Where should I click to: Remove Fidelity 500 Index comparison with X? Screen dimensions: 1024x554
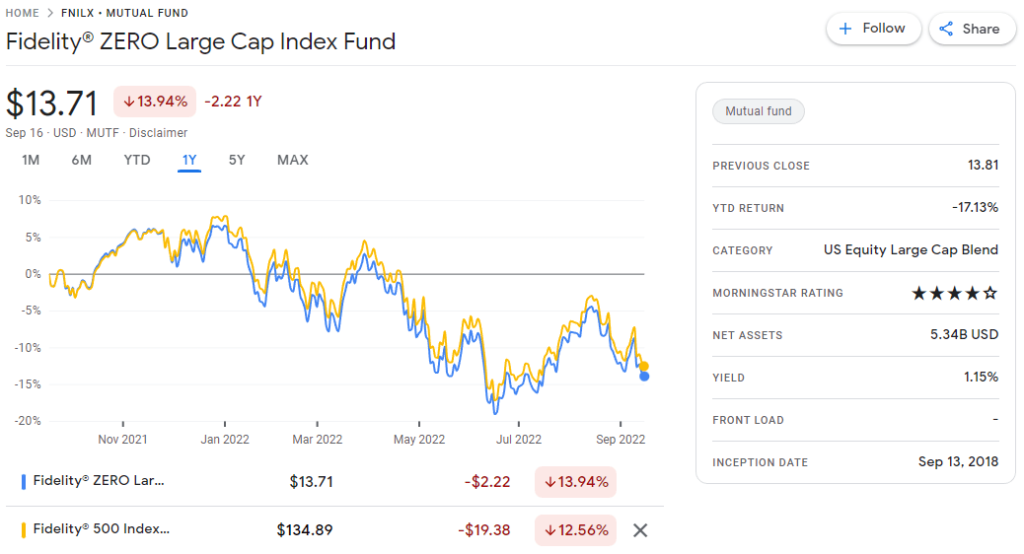click(640, 530)
